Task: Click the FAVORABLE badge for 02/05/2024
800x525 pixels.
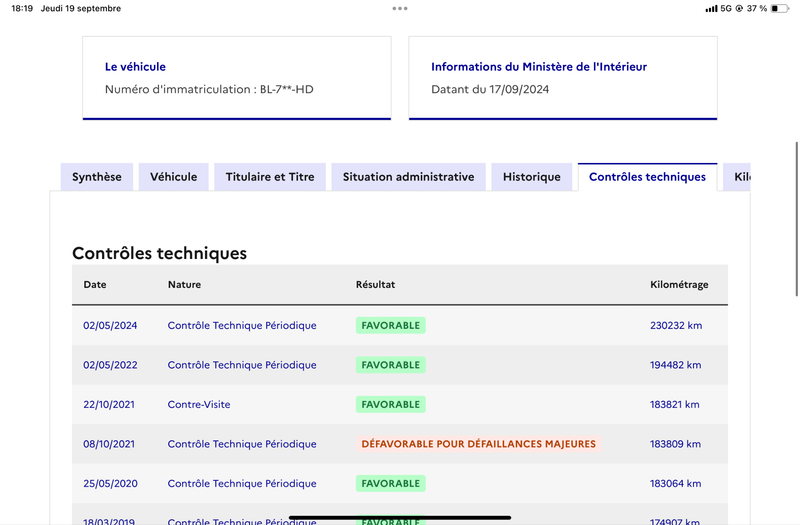Action: (391, 326)
